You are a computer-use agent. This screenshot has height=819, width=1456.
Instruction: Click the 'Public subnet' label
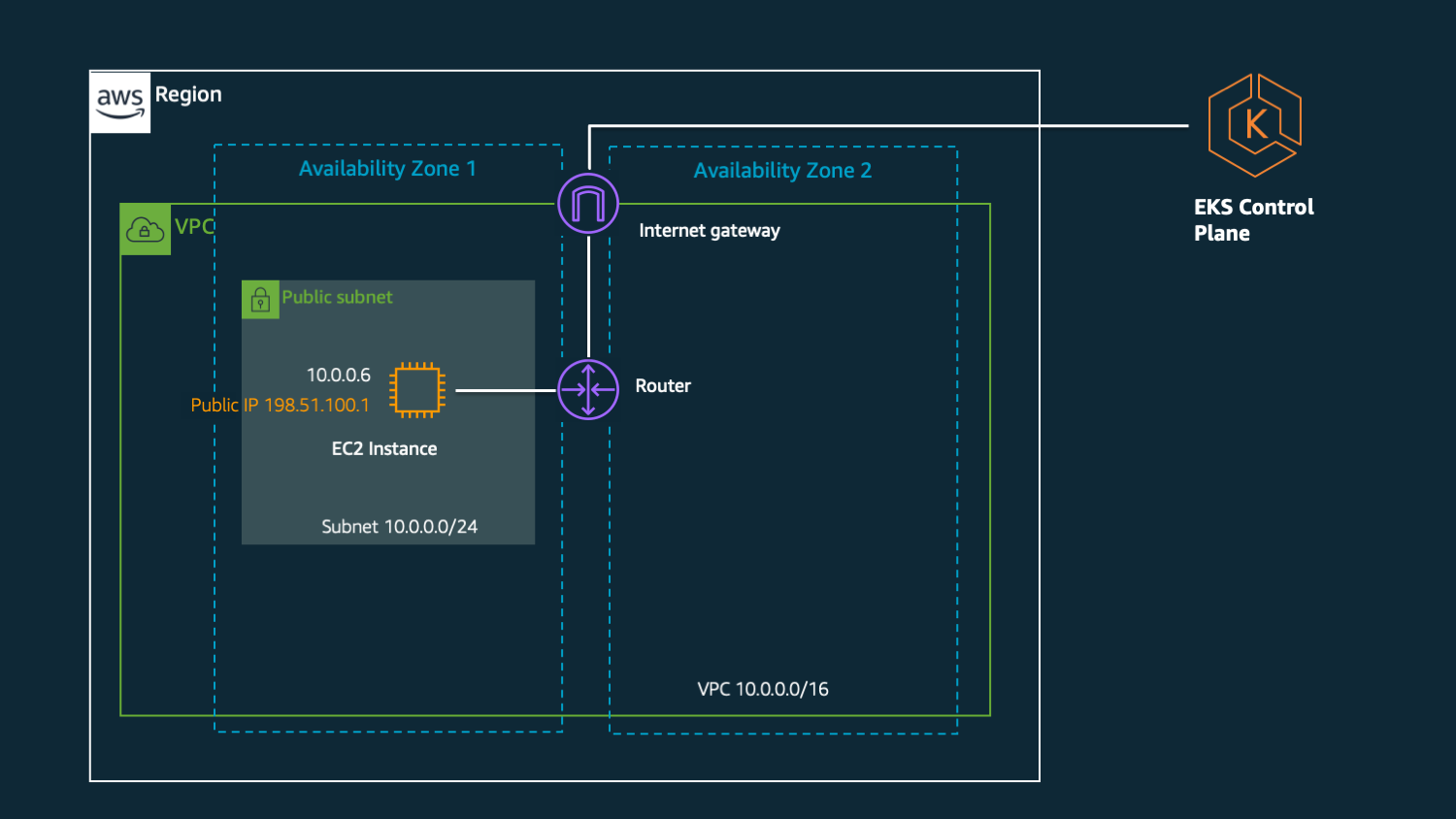338,297
